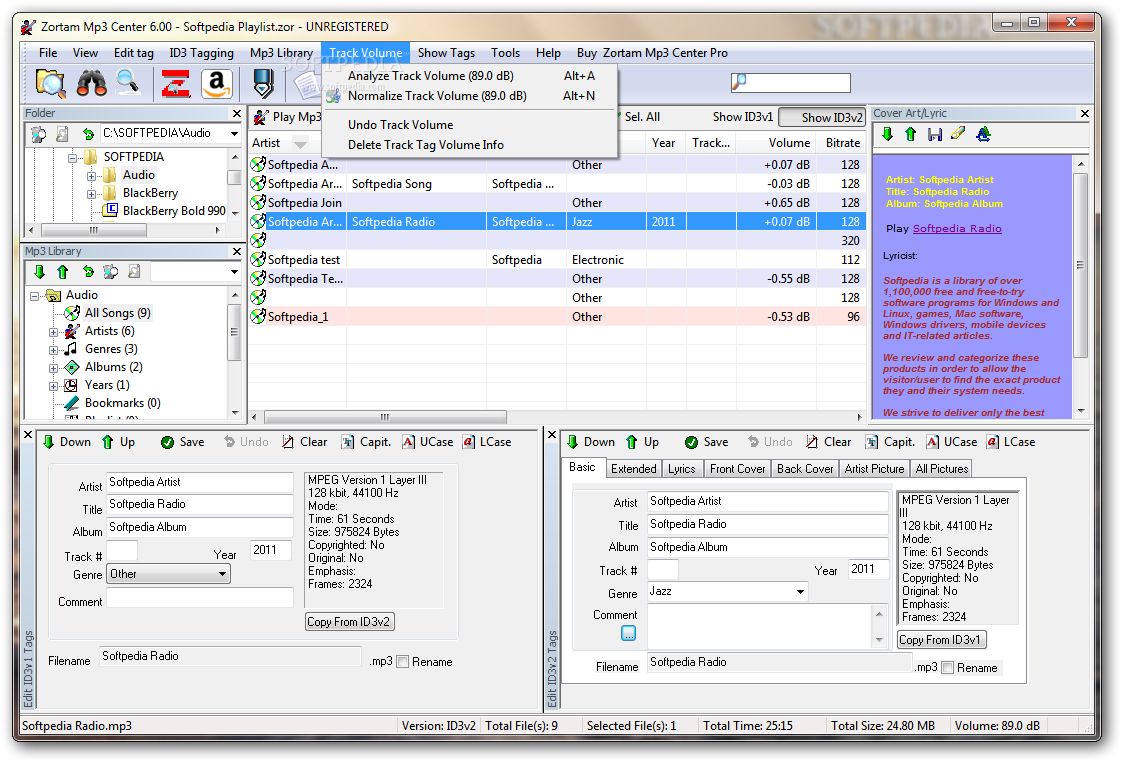
Task: Click Save in ID3v1 editor toolbar
Action: click(182, 442)
